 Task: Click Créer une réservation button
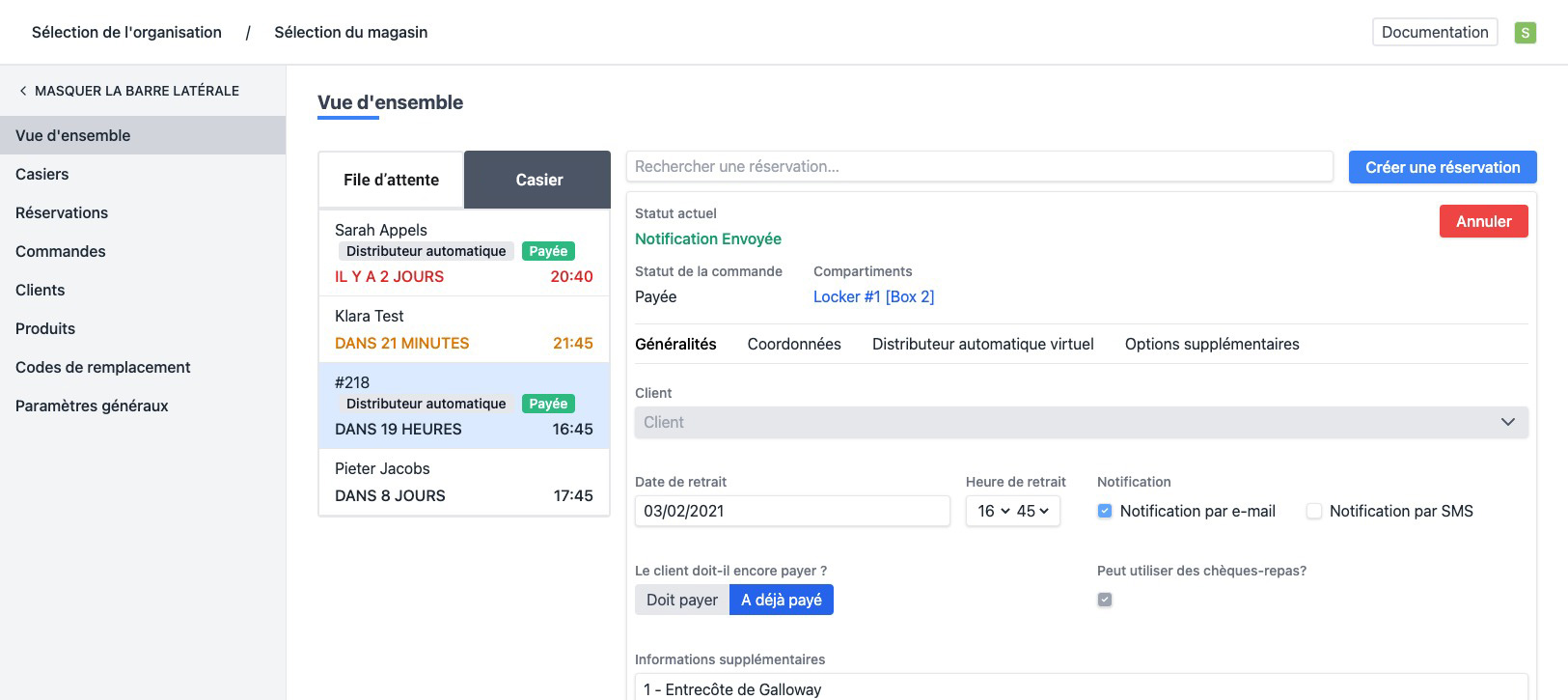pyautogui.click(x=1442, y=167)
